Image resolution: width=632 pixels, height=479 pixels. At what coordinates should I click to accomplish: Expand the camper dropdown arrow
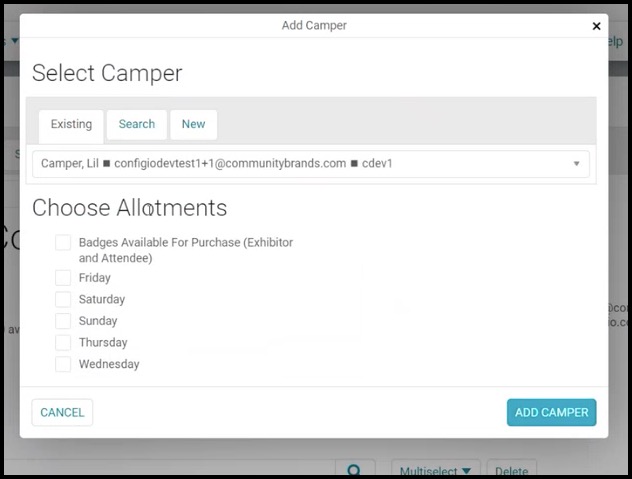click(576, 164)
